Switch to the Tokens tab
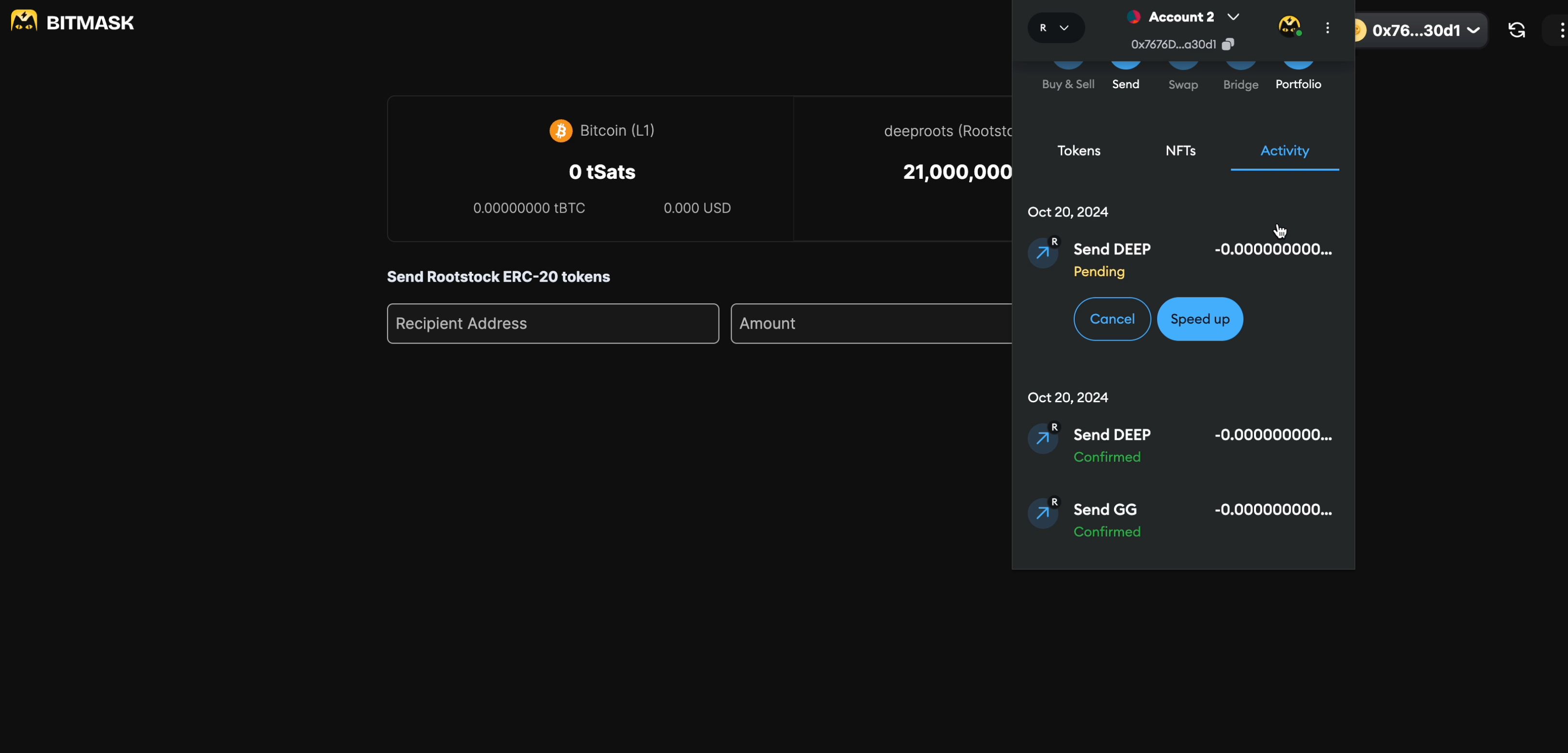 coord(1079,151)
